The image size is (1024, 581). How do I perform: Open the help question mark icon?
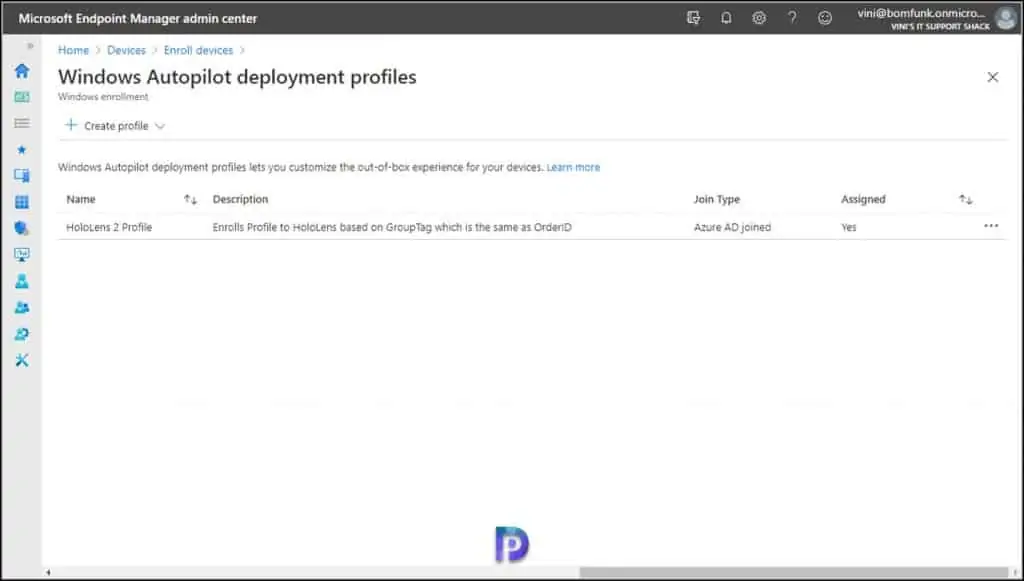tap(792, 18)
